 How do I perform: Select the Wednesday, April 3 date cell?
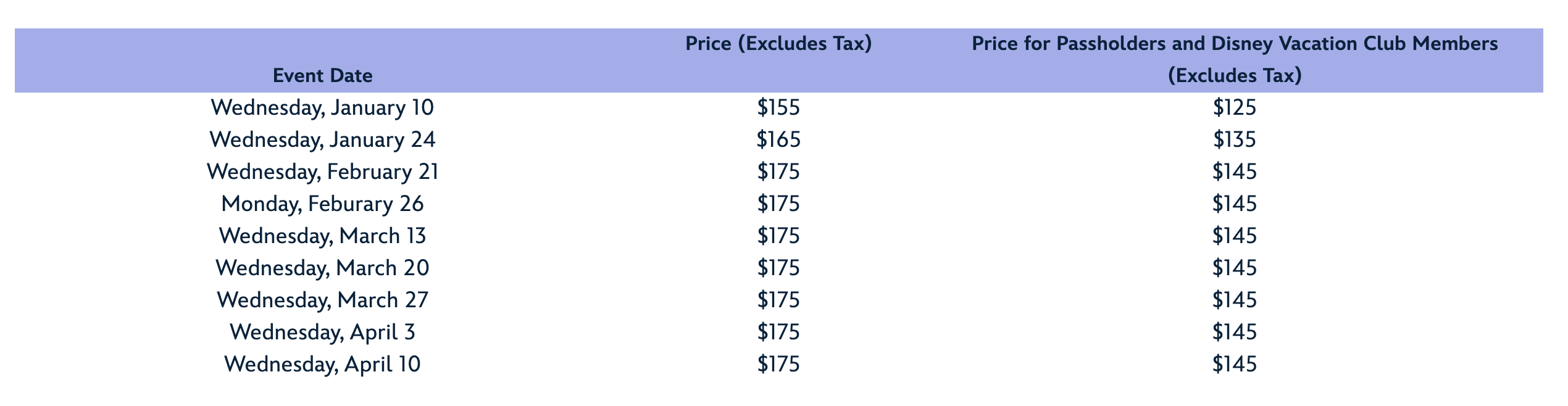[x=323, y=333]
